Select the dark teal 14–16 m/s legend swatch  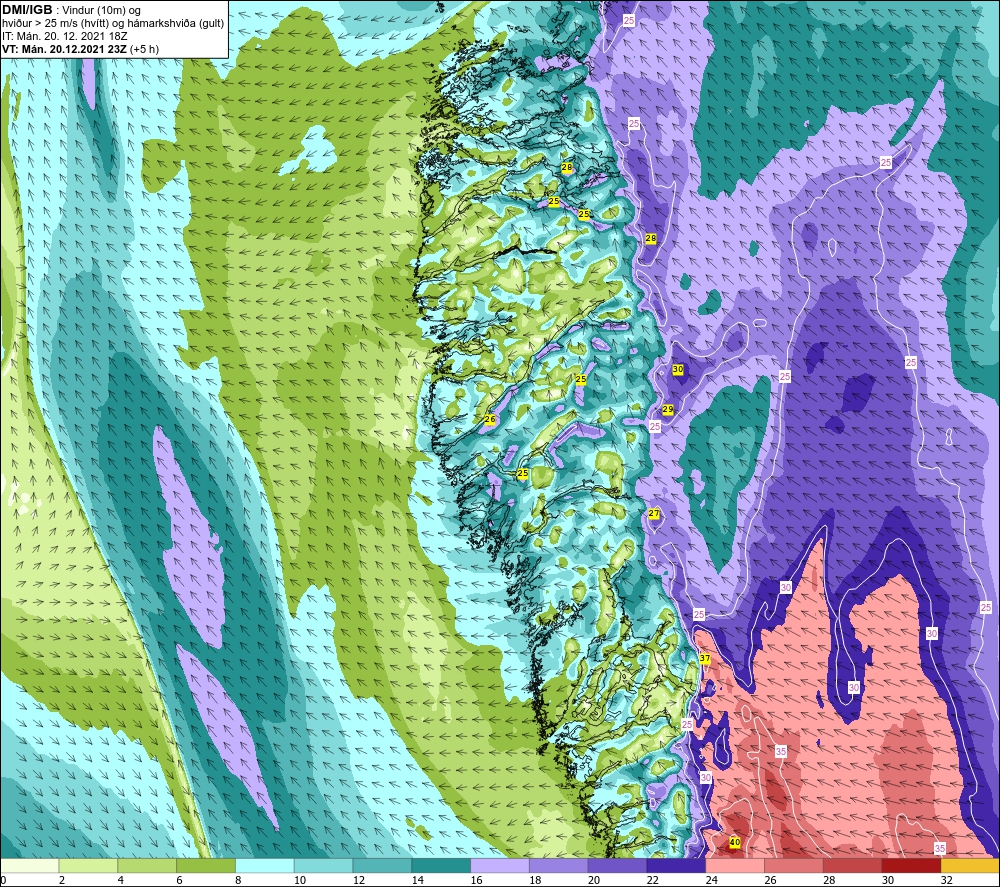[x=441, y=865]
